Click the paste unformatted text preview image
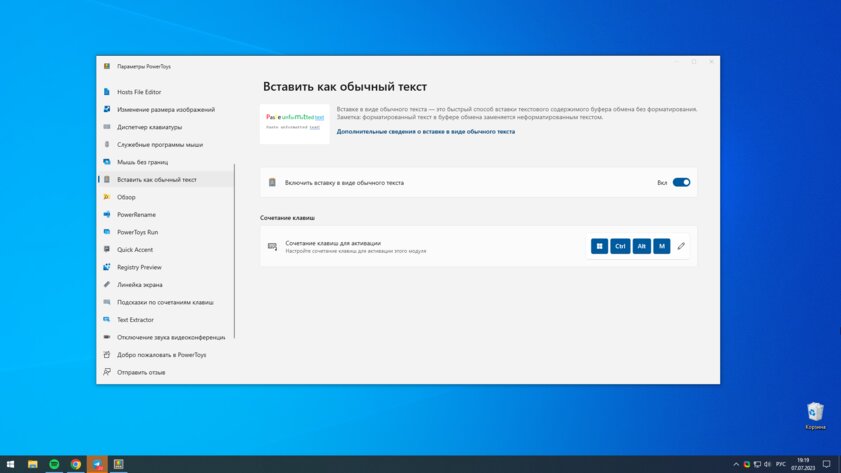 (294, 124)
